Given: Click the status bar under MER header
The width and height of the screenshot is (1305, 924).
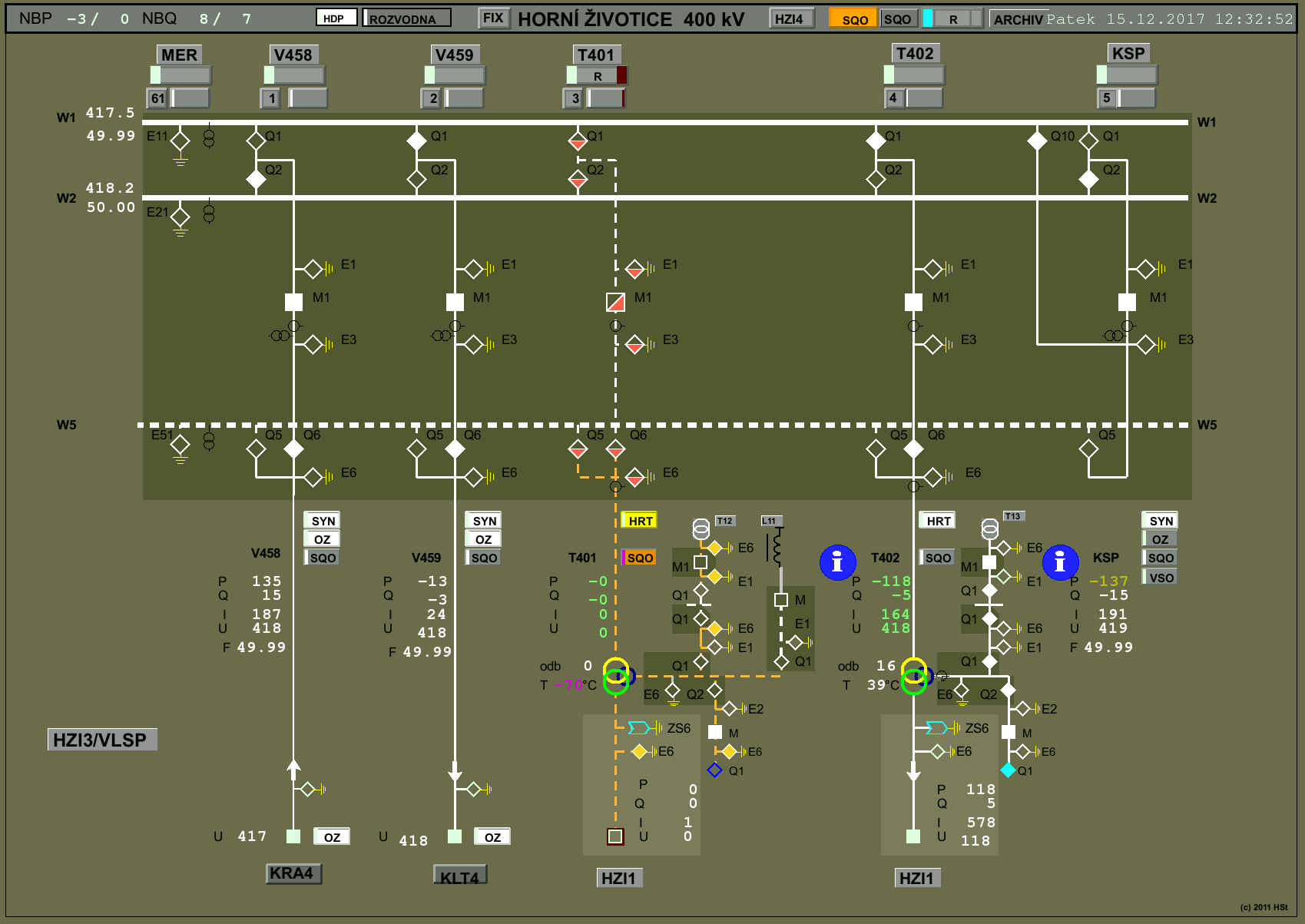Looking at the screenshot, I should 181,75.
